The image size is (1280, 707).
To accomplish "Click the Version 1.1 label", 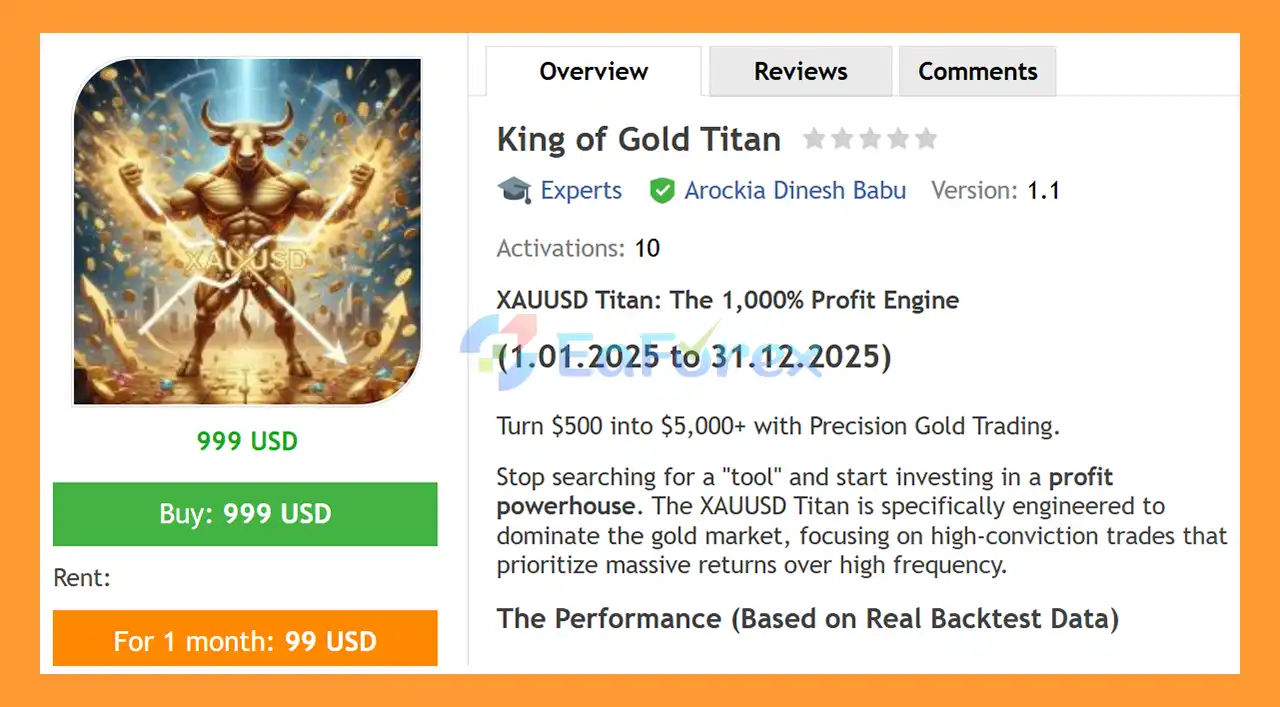I will (994, 190).
